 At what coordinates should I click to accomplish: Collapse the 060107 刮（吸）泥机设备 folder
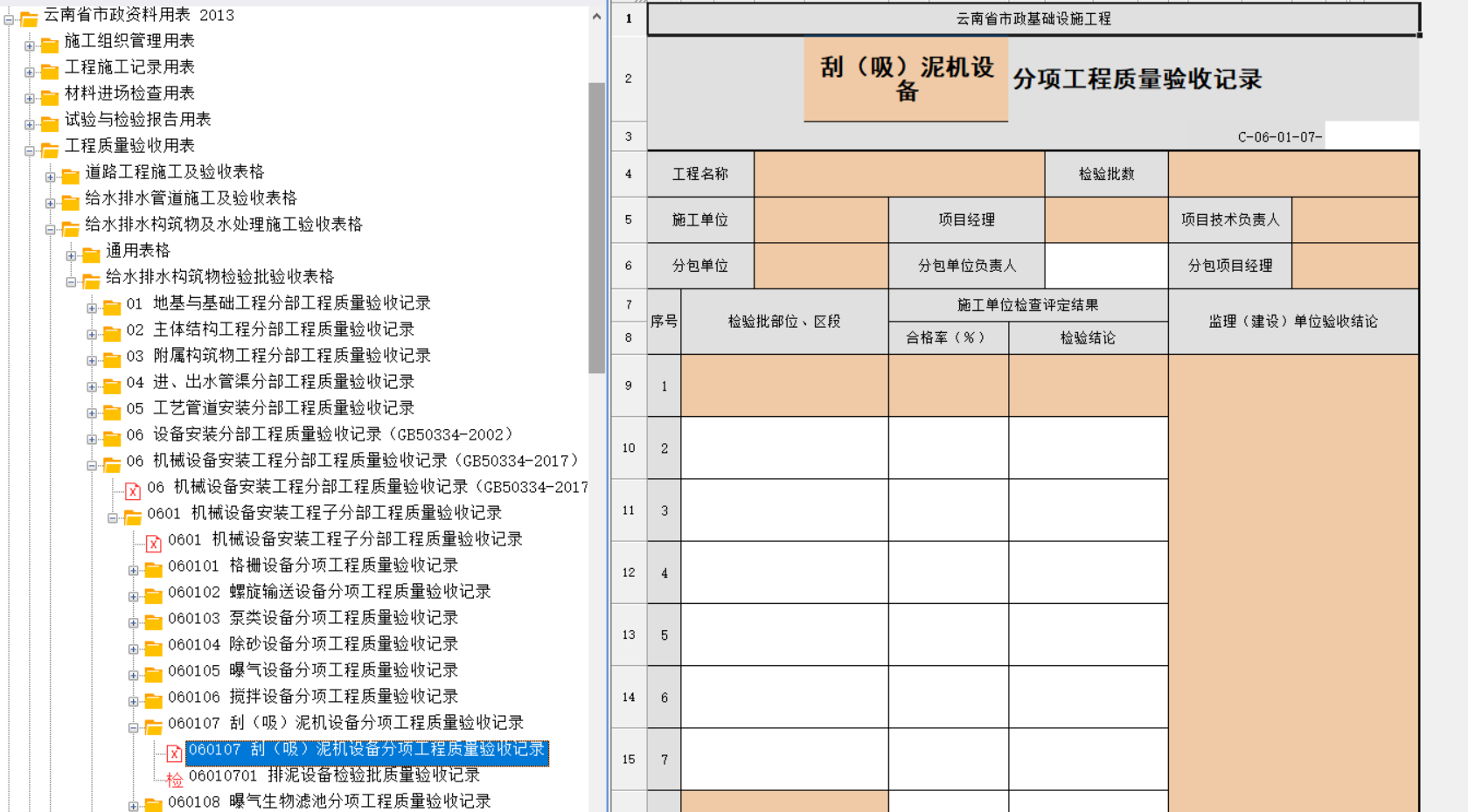[133, 727]
